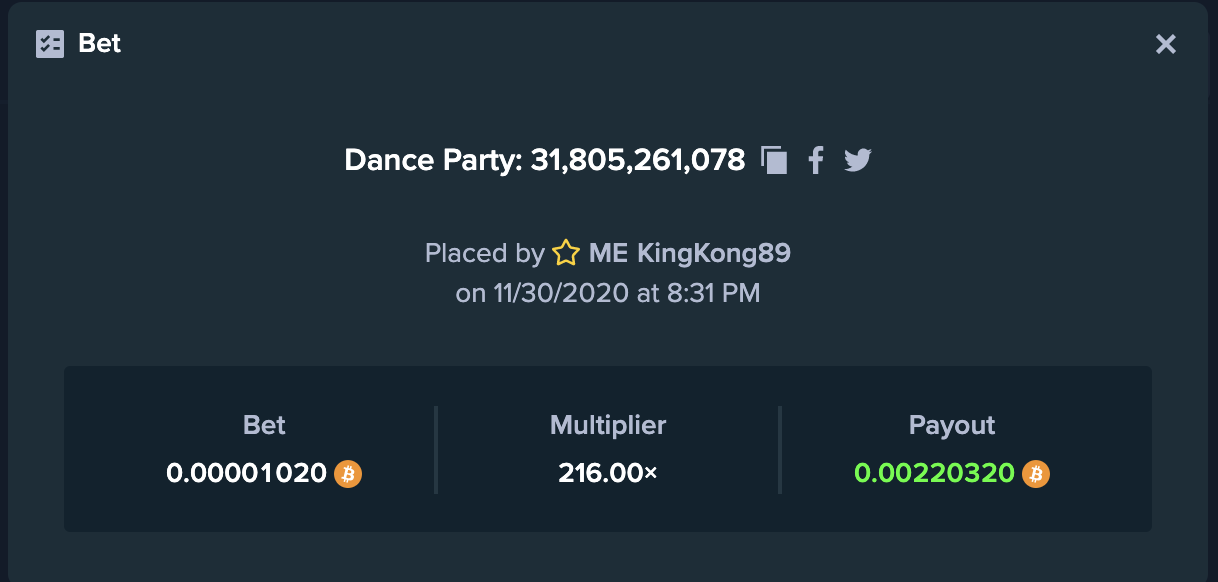
Task: Click the Bet label in the stats panel
Action: tap(264, 425)
